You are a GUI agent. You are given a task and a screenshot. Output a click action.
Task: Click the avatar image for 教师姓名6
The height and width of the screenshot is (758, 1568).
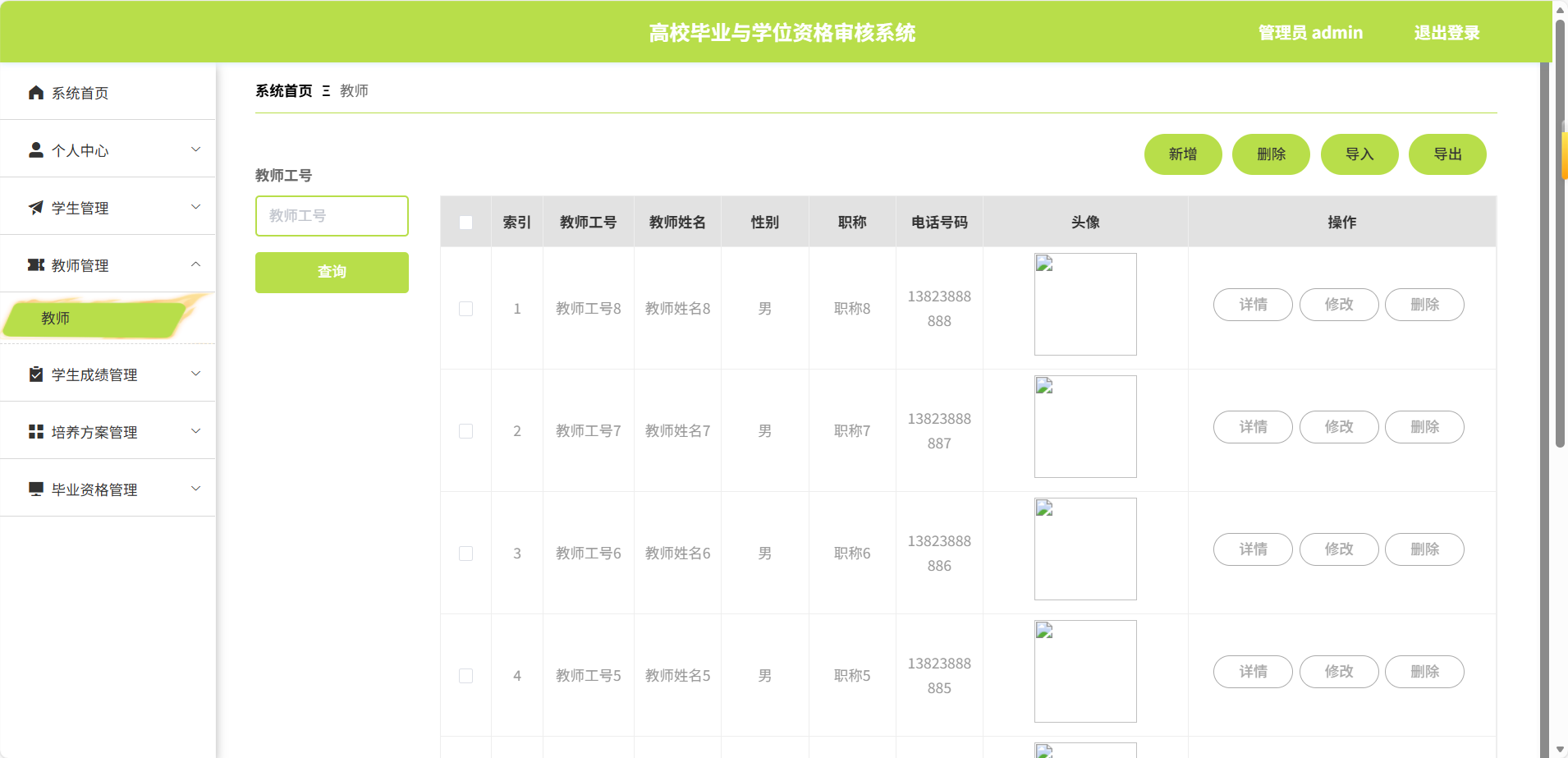pyautogui.click(x=1085, y=549)
